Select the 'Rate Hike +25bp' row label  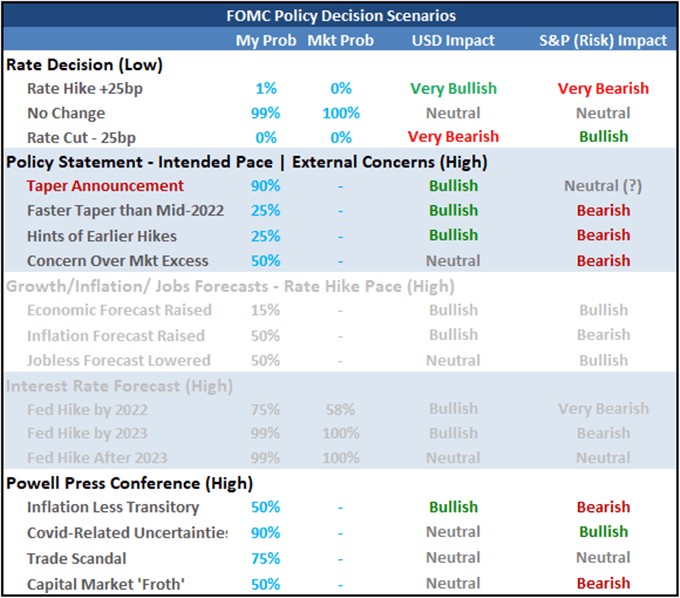tap(85, 89)
